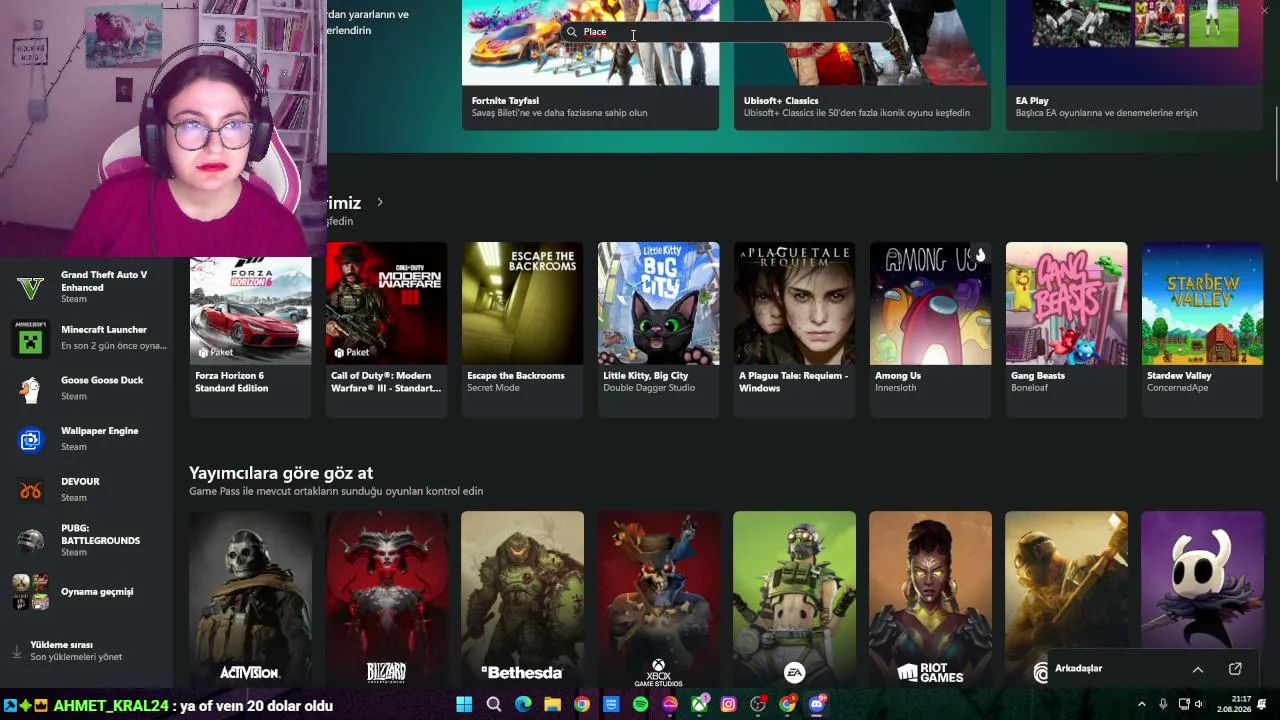The image size is (1280, 720).
Task: Open Instagram from the taskbar
Action: (x=729, y=705)
